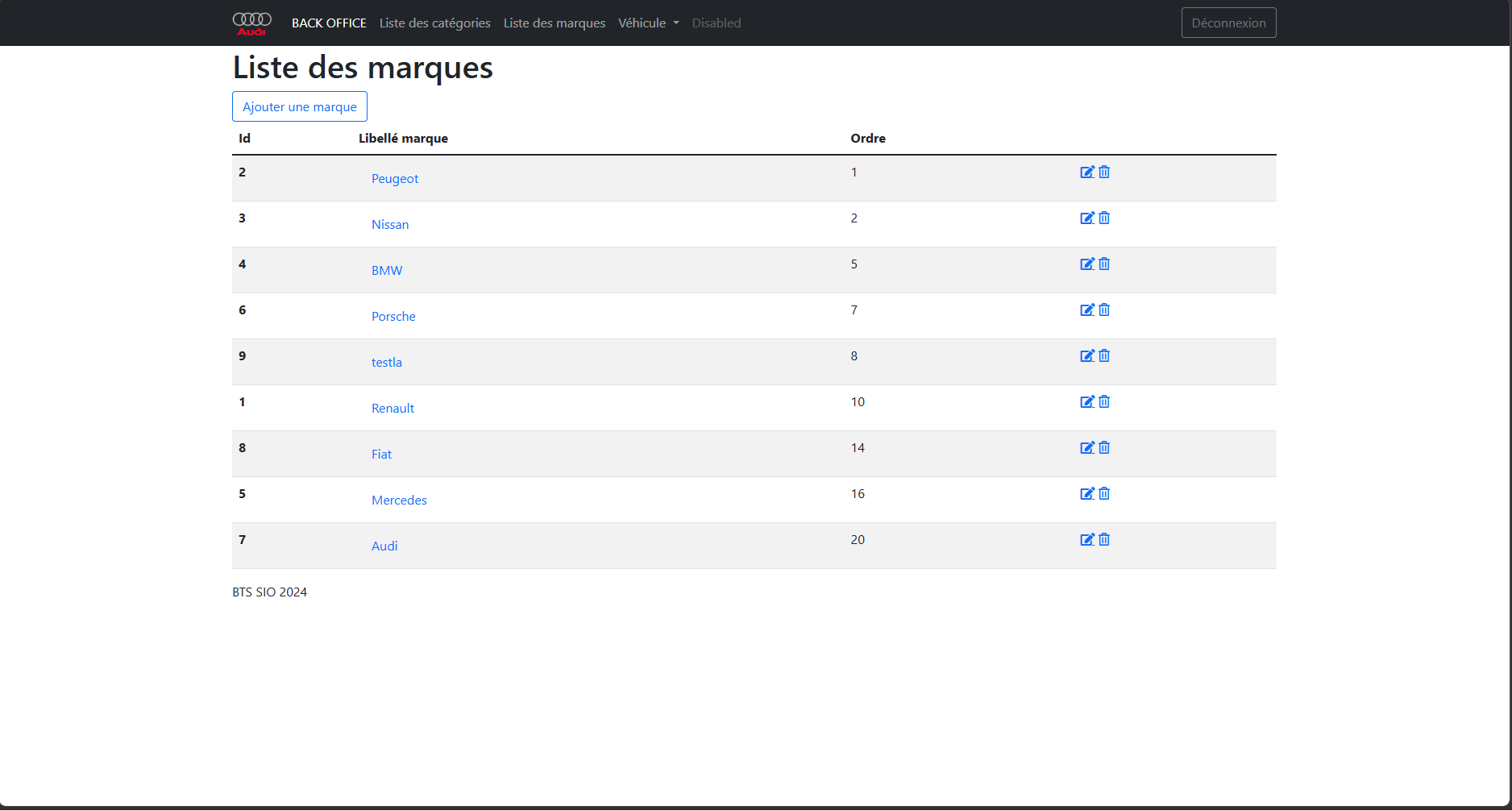Click the BTS SIO 2024 footer text

(x=270, y=592)
